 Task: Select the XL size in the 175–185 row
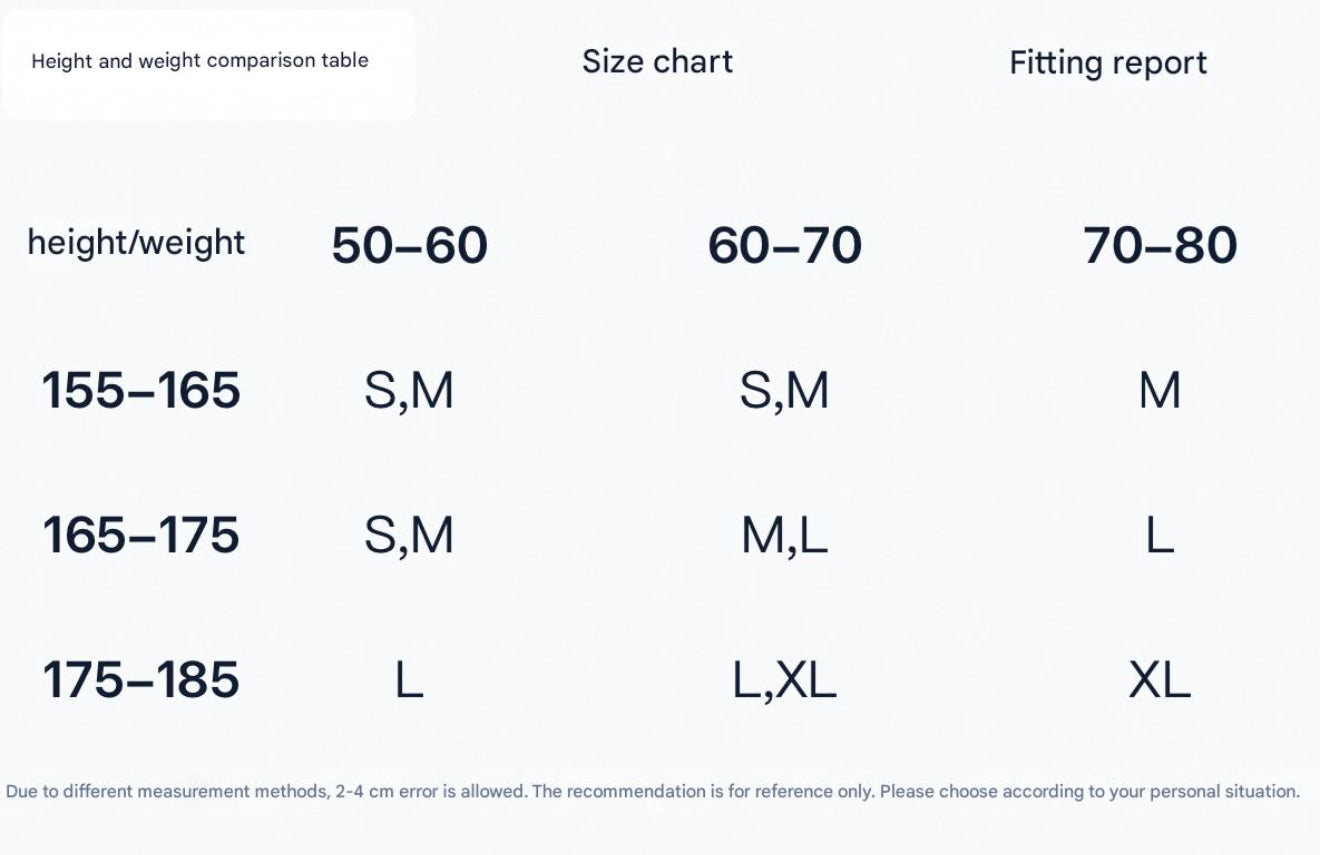tap(1159, 681)
